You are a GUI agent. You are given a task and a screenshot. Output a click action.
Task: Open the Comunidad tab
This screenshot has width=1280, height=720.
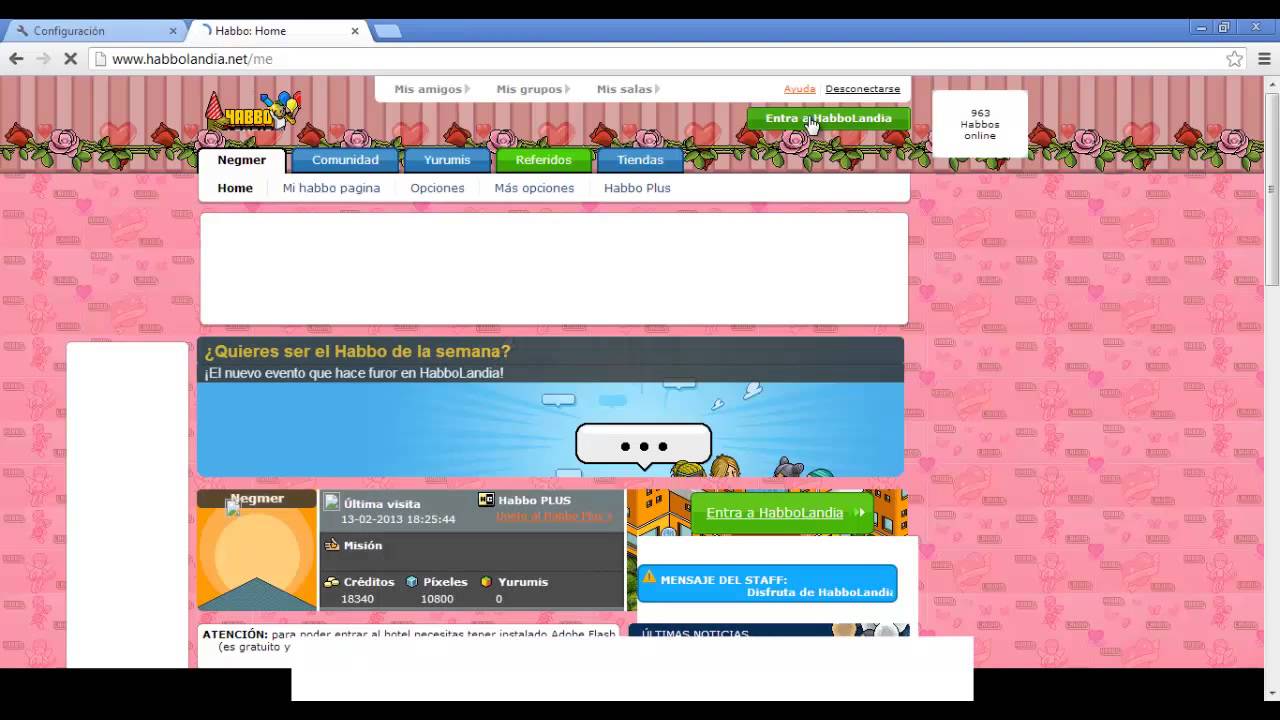pyautogui.click(x=345, y=160)
